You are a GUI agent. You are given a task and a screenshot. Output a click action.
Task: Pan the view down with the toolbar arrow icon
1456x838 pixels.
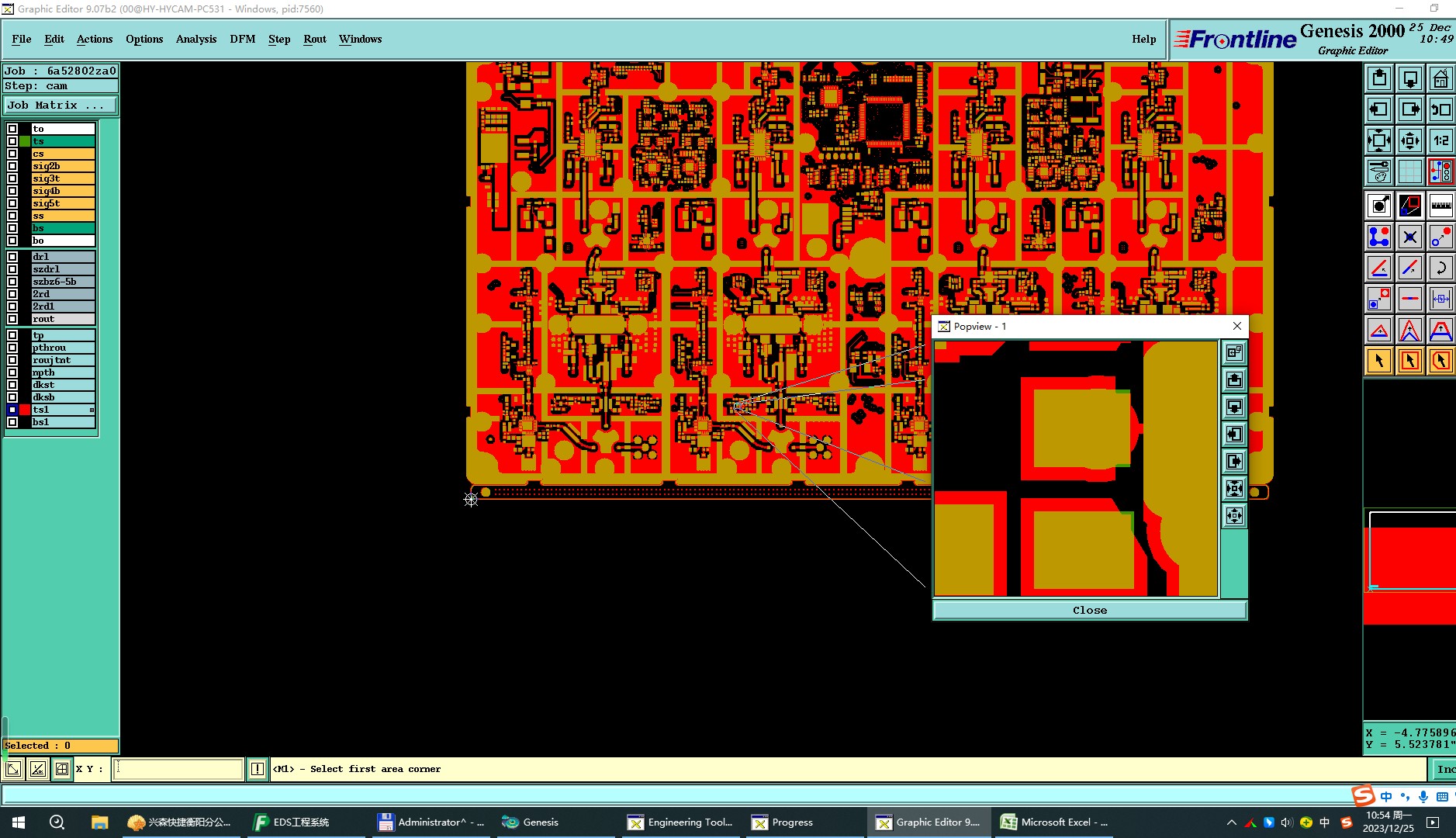1410,78
